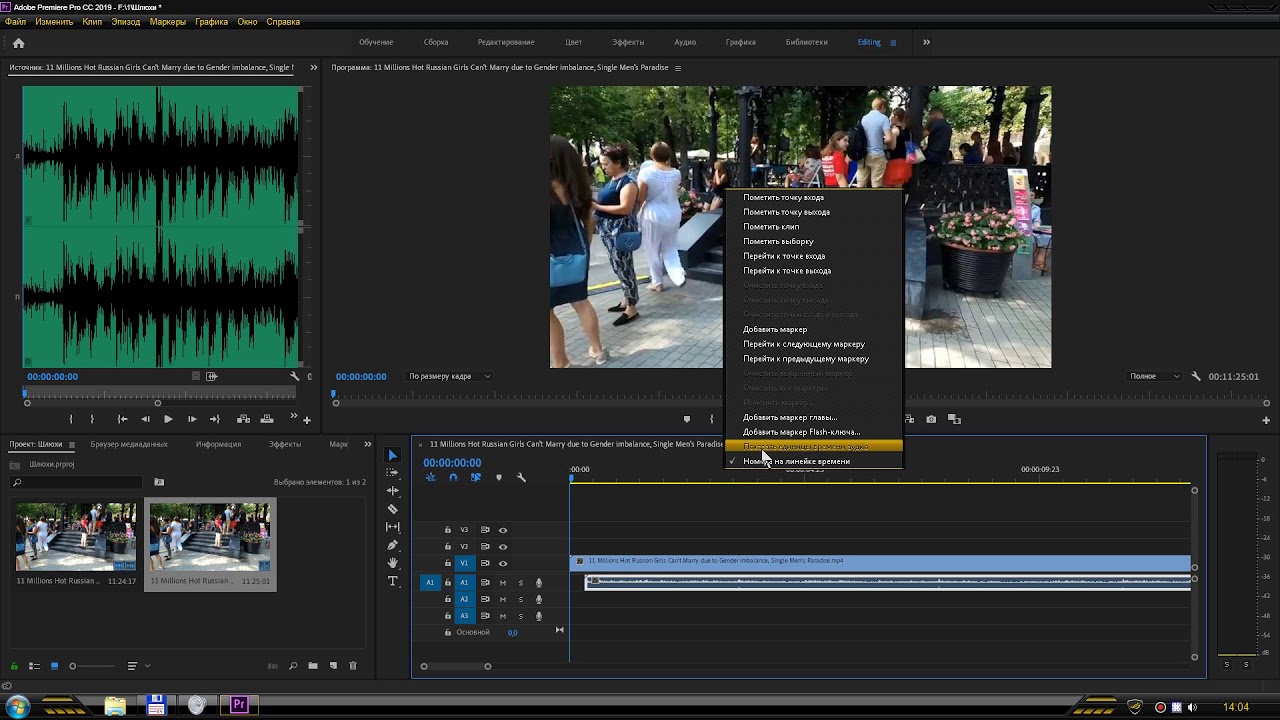Image resolution: width=1280 pixels, height=720 pixels.
Task: Select the Razor tool
Action: [392, 508]
